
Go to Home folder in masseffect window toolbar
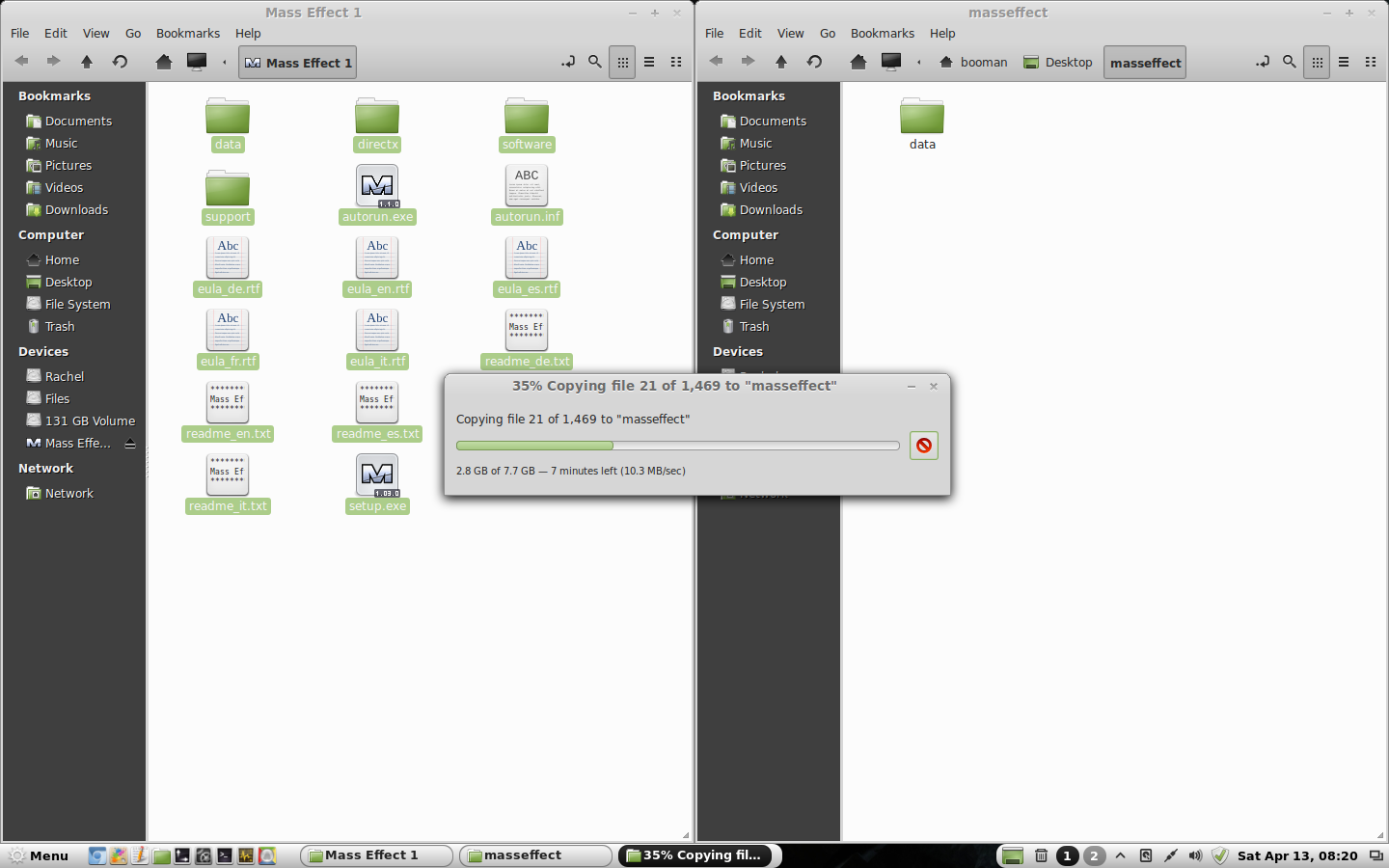858,62
